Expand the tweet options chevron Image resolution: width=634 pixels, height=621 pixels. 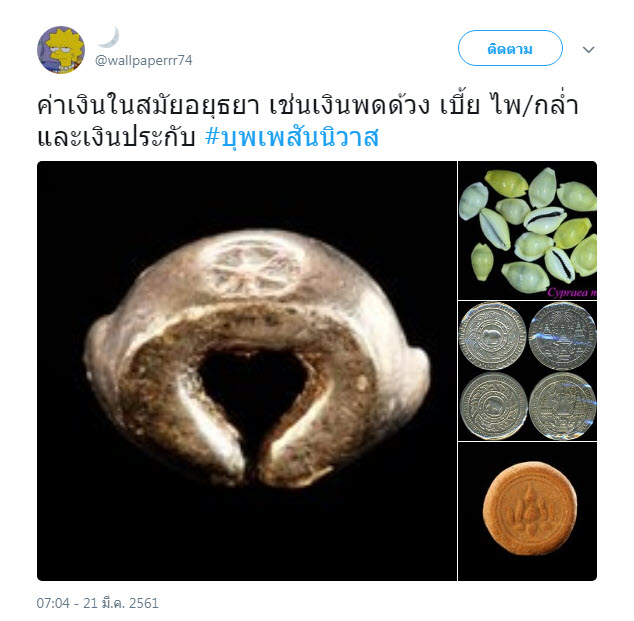click(588, 49)
